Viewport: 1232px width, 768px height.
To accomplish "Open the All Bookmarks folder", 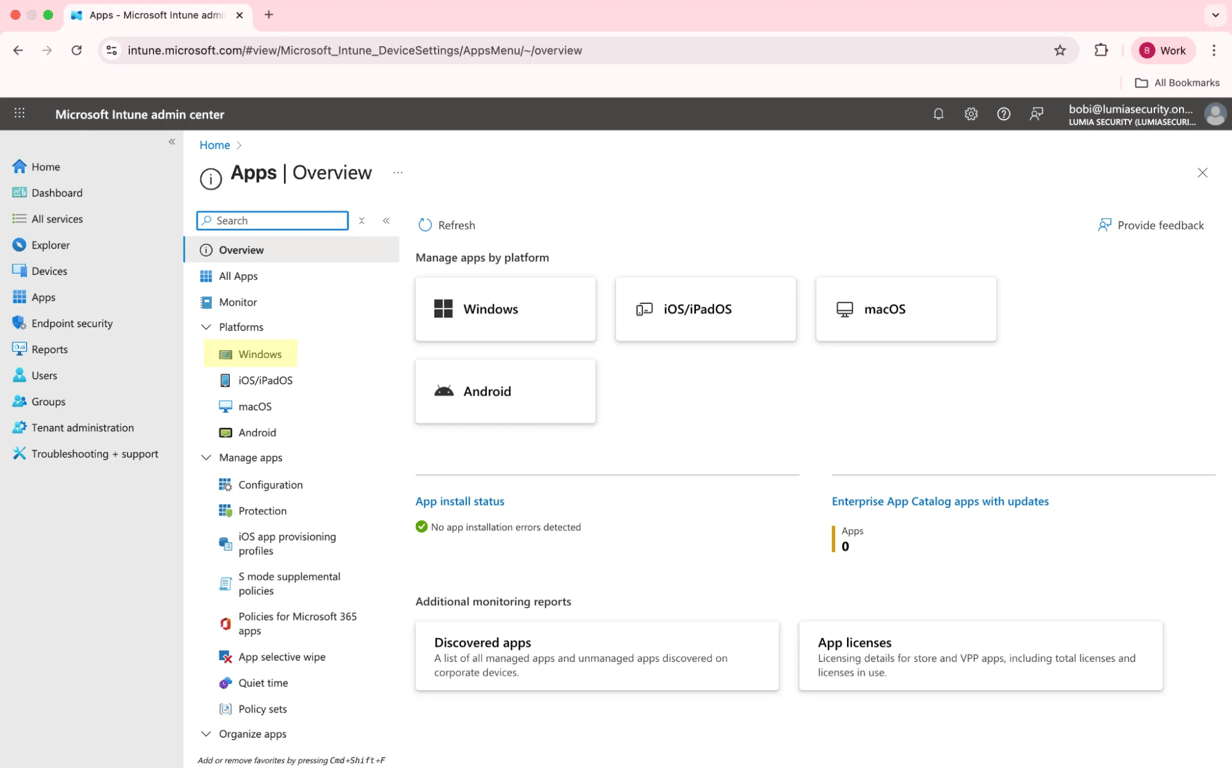I will pos(1177,83).
